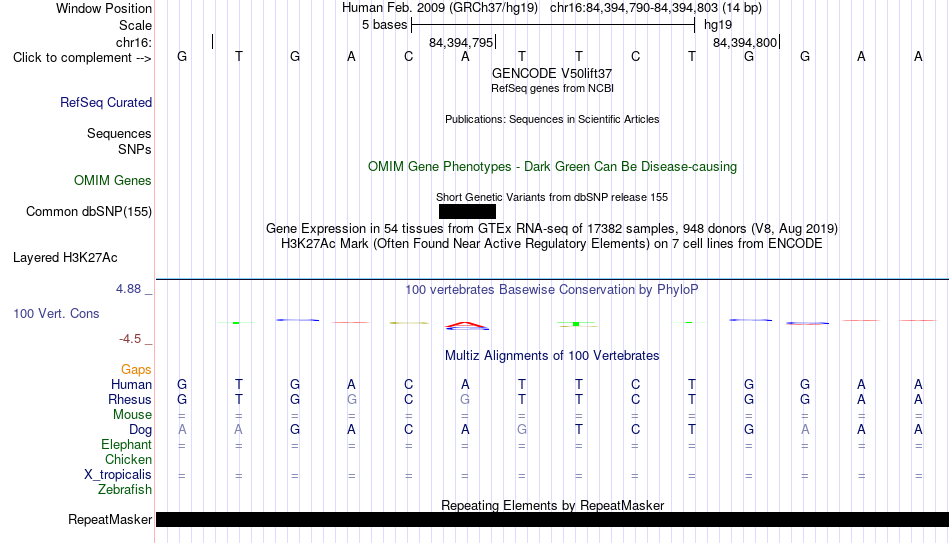The height and width of the screenshot is (543, 950).
Task: Click the 4.88 PhyloP upper value
Action: point(128,289)
